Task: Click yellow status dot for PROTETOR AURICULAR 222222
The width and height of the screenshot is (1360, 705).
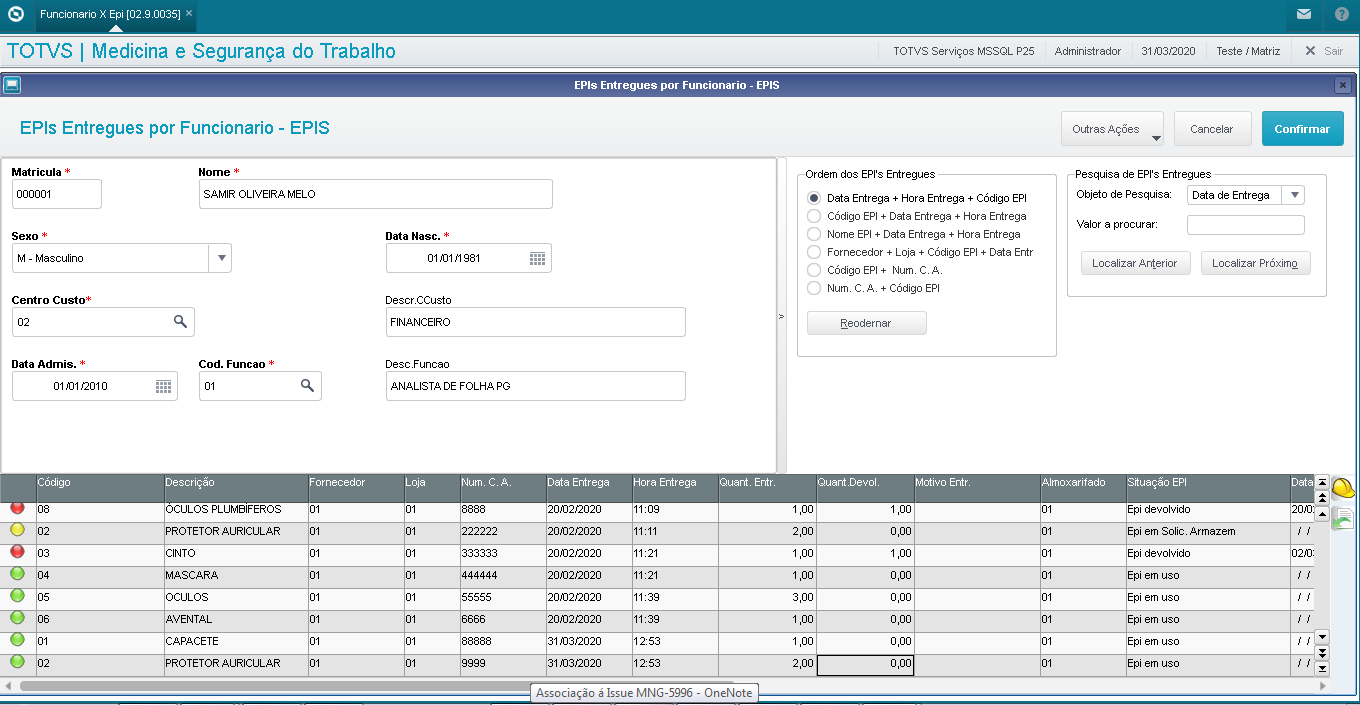Action: click(17, 530)
